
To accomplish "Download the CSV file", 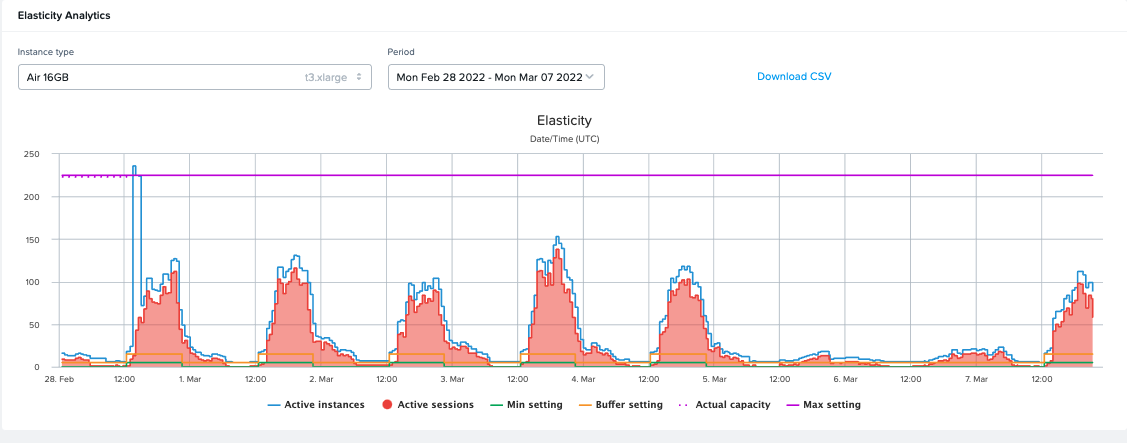I will click(794, 76).
